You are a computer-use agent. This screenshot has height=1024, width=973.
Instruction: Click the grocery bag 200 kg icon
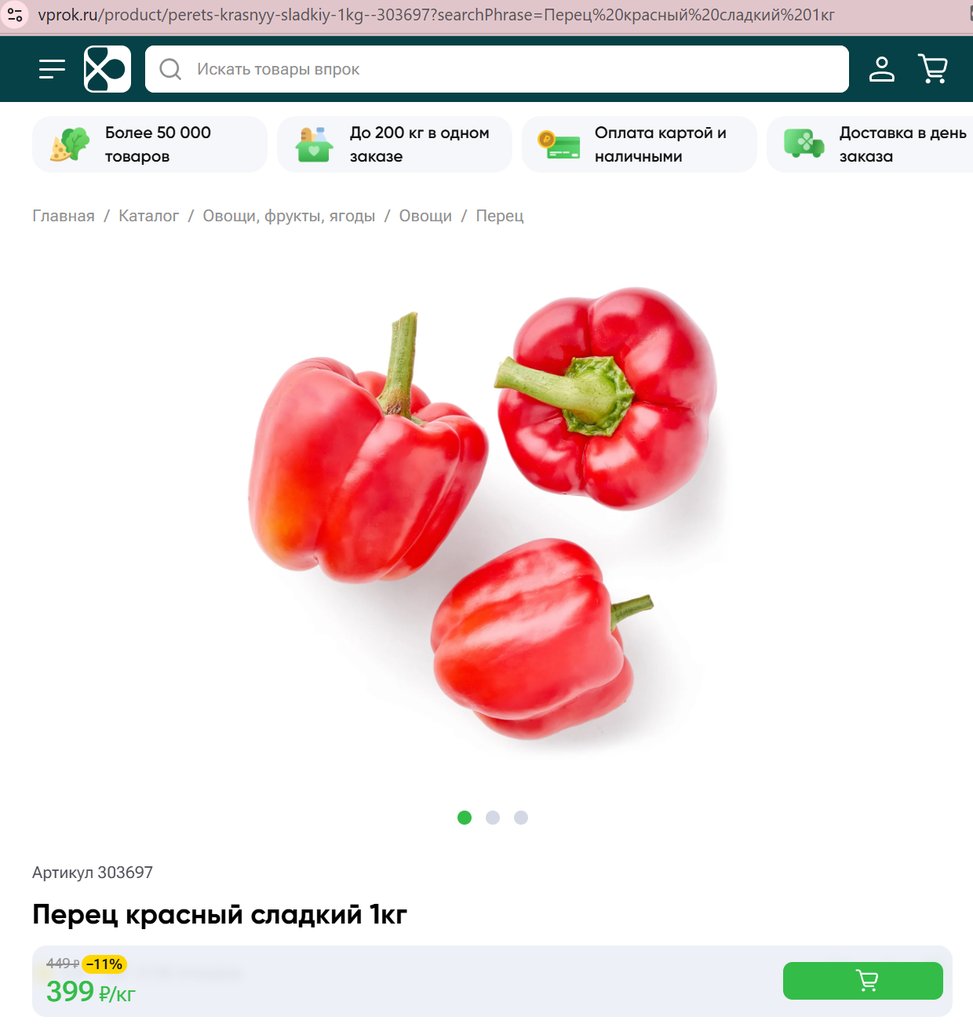point(314,144)
